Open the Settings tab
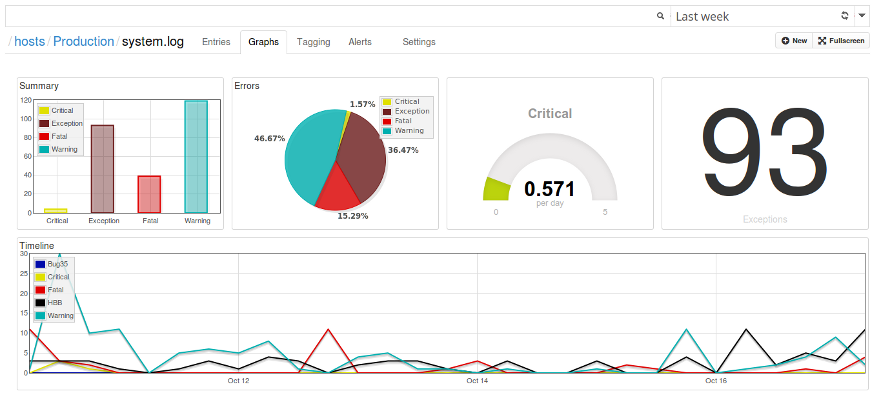Viewport: 881px width, 400px height. (418, 42)
